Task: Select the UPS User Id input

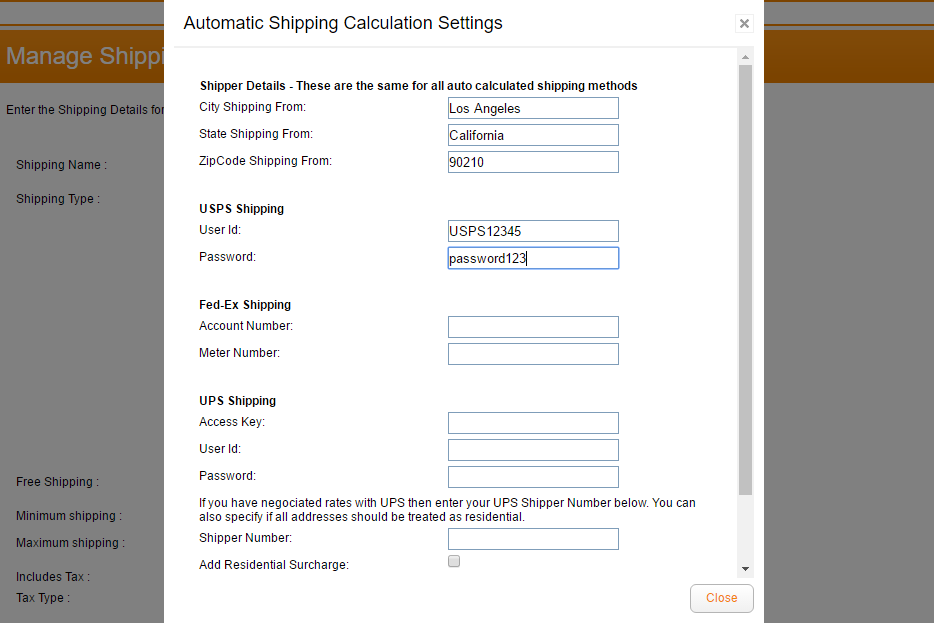Action: point(533,450)
